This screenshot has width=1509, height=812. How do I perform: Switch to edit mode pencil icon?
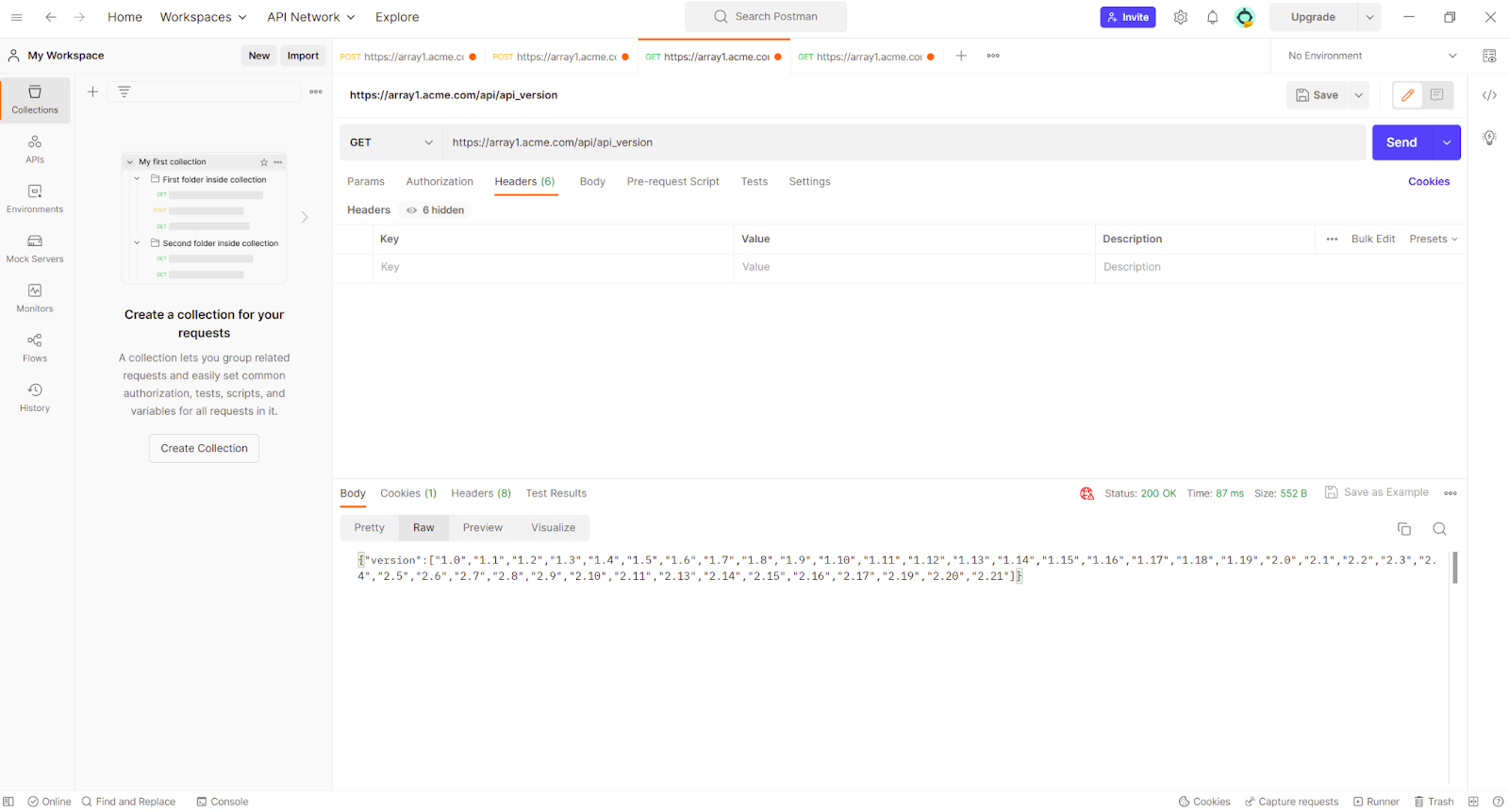click(x=1407, y=95)
